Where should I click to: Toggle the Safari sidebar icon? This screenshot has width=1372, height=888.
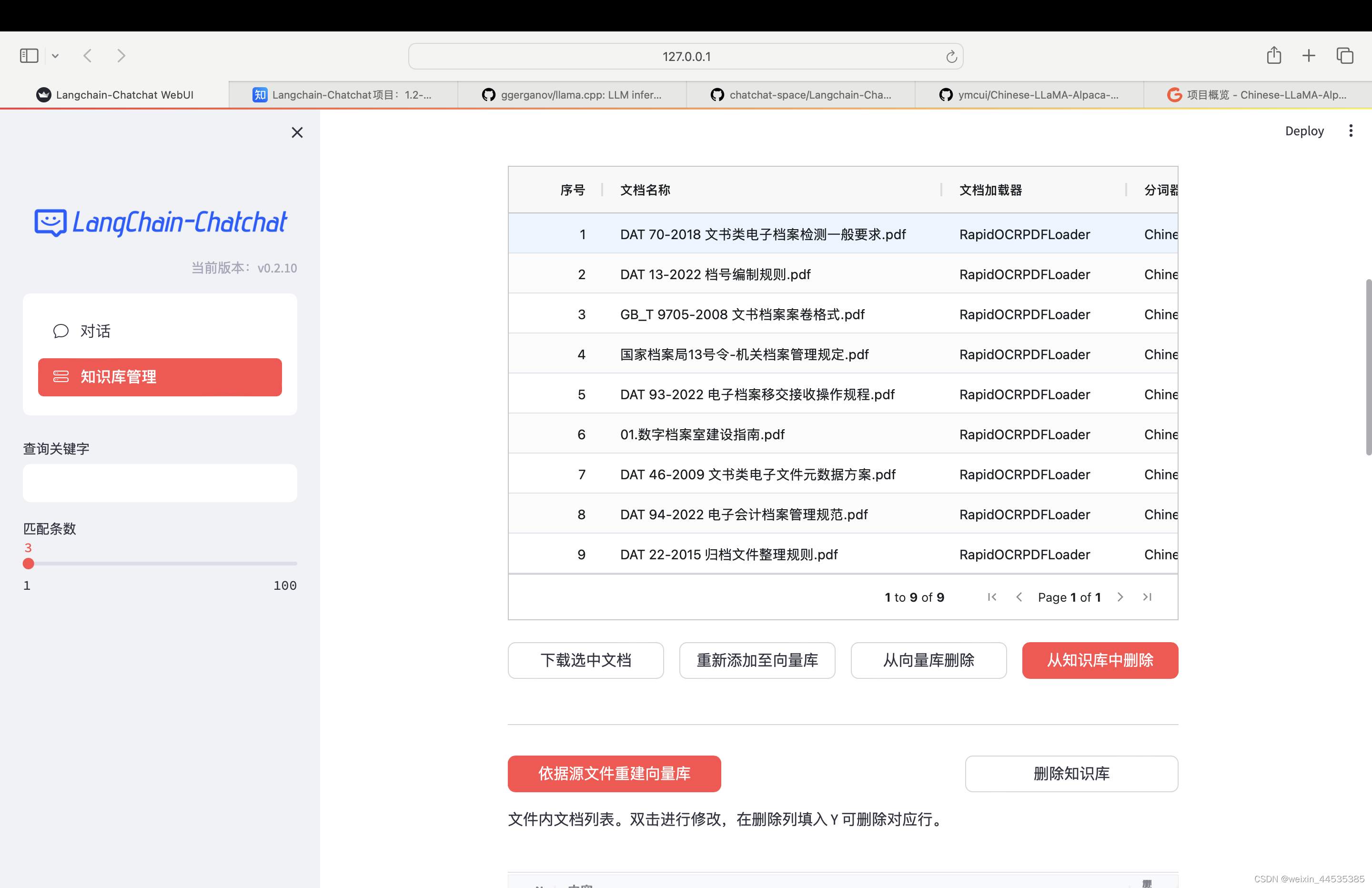click(29, 56)
